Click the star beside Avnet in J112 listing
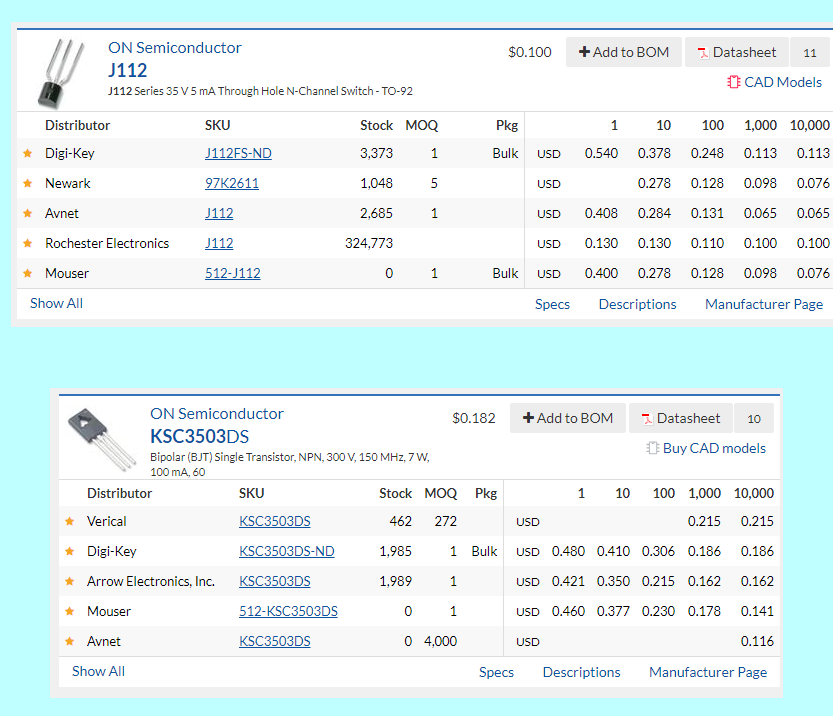The width and height of the screenshot is (833, 716). (28, 214)
